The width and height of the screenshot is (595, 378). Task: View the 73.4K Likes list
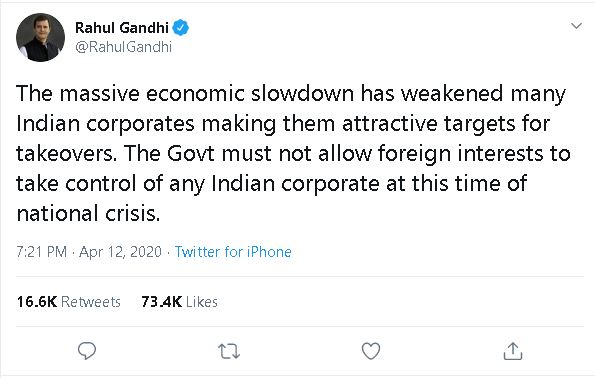click(x=179, y=302)
